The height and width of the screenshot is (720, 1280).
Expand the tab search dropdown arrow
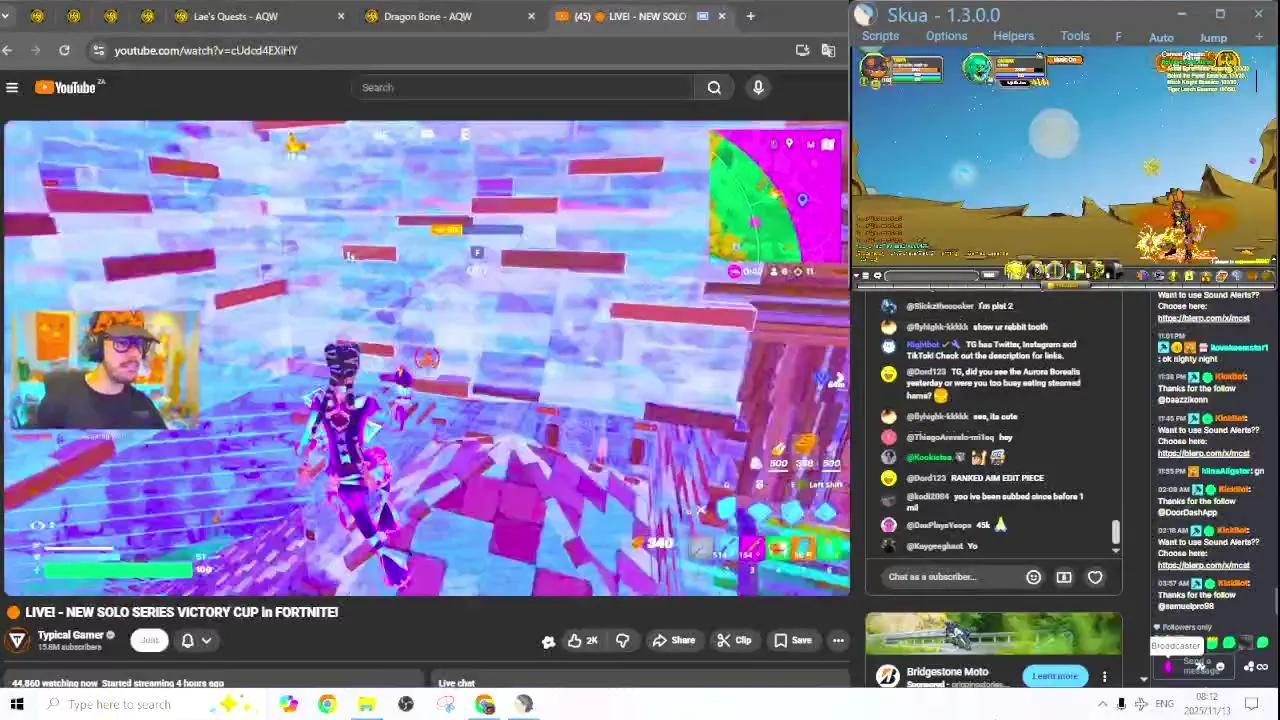pos(7,16)
